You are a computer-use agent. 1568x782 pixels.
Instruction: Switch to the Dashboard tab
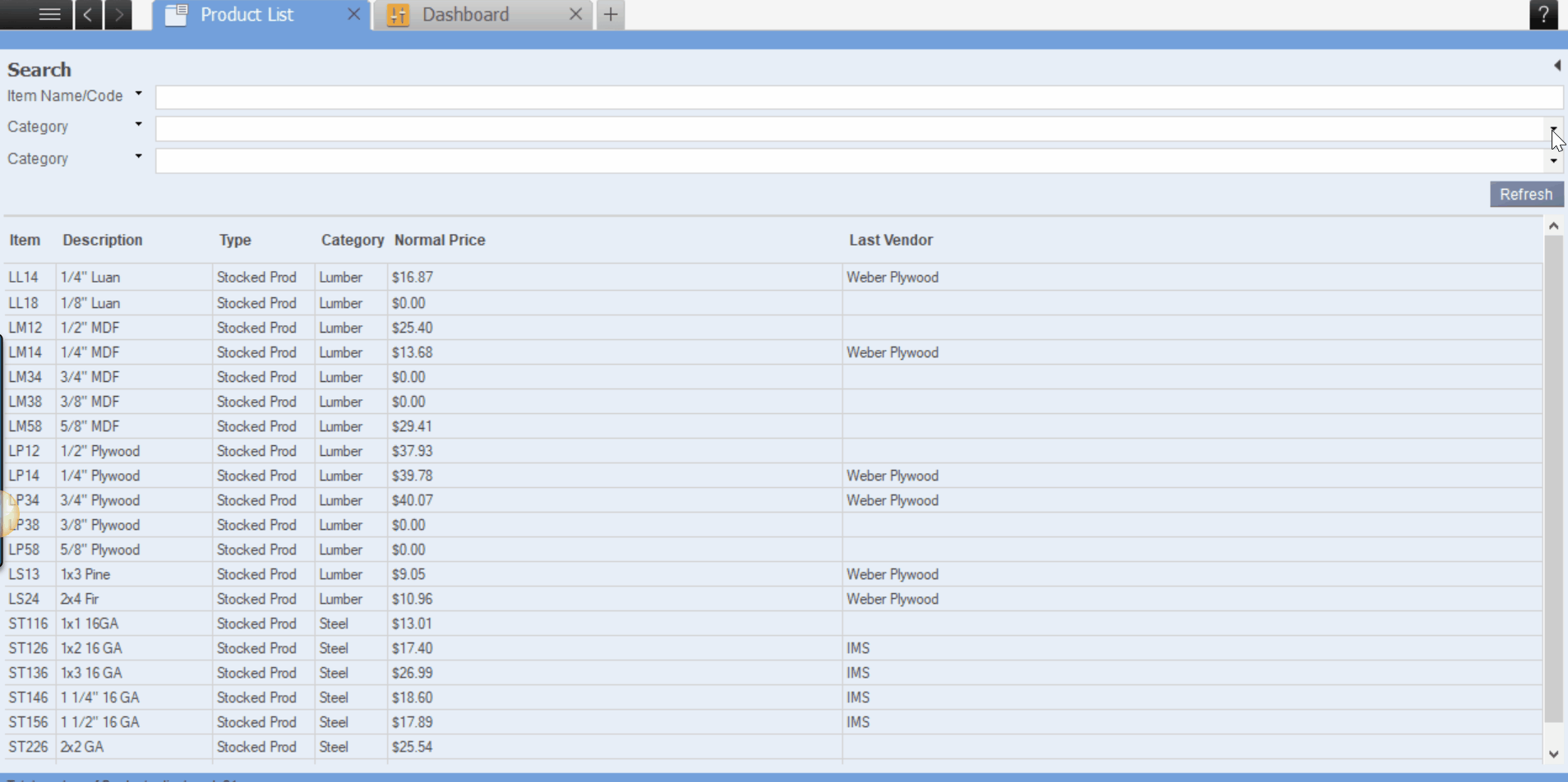point(465,15)
